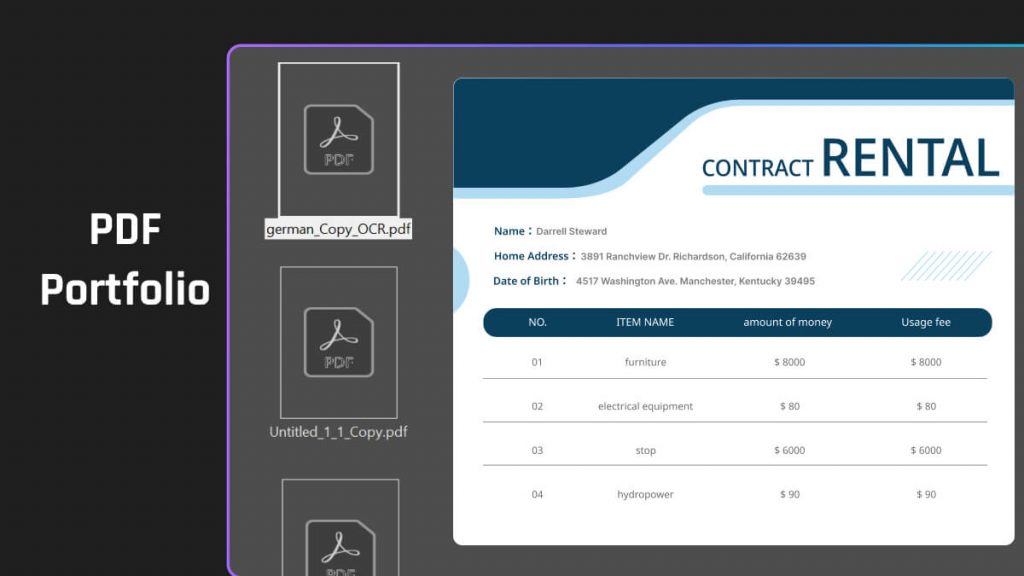Click the Untitled_1_1_Copy.pdf filename label
Screen dimensions: 1024x576
340,432
